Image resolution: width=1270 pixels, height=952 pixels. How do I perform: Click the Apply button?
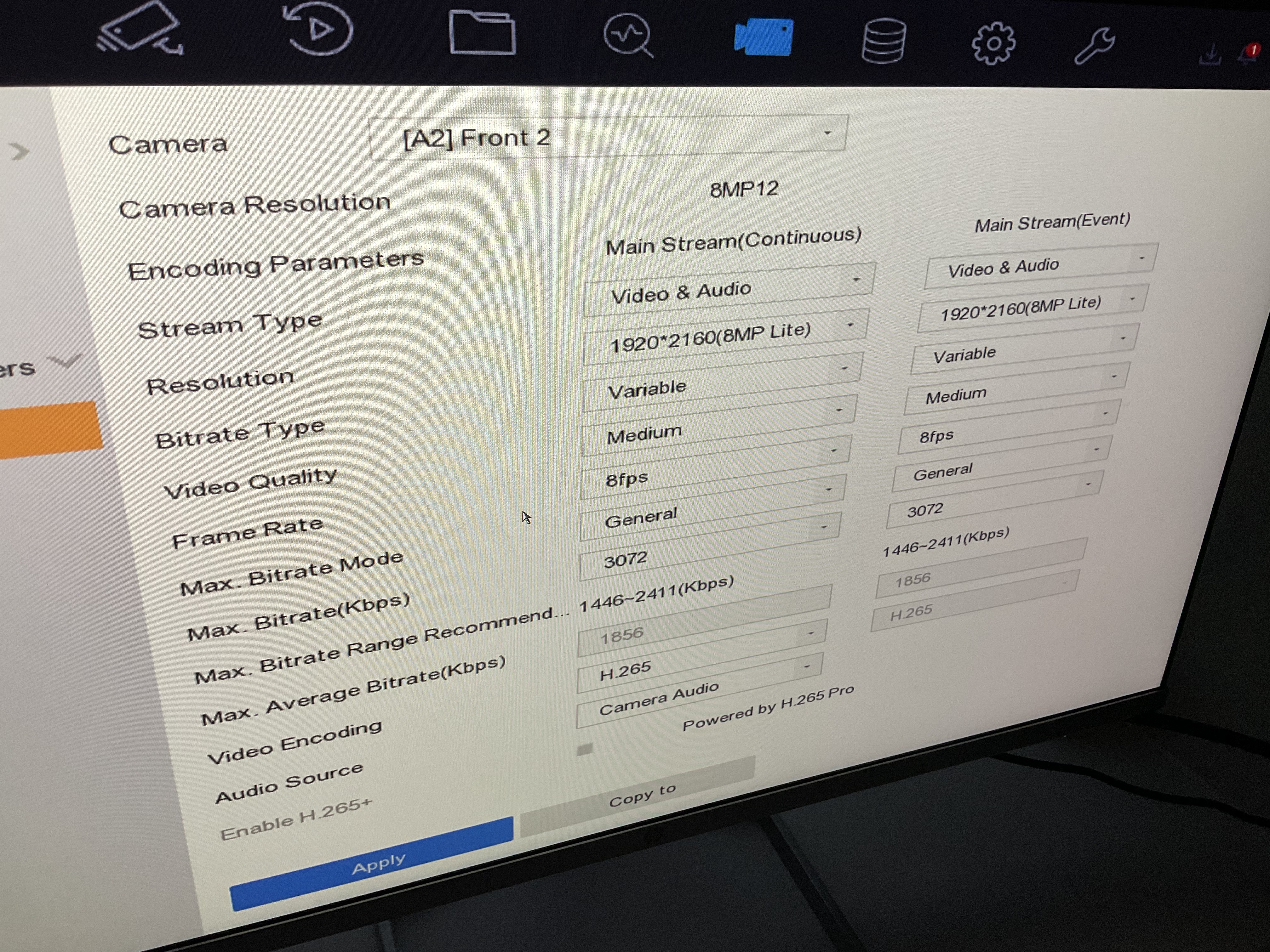377,864
